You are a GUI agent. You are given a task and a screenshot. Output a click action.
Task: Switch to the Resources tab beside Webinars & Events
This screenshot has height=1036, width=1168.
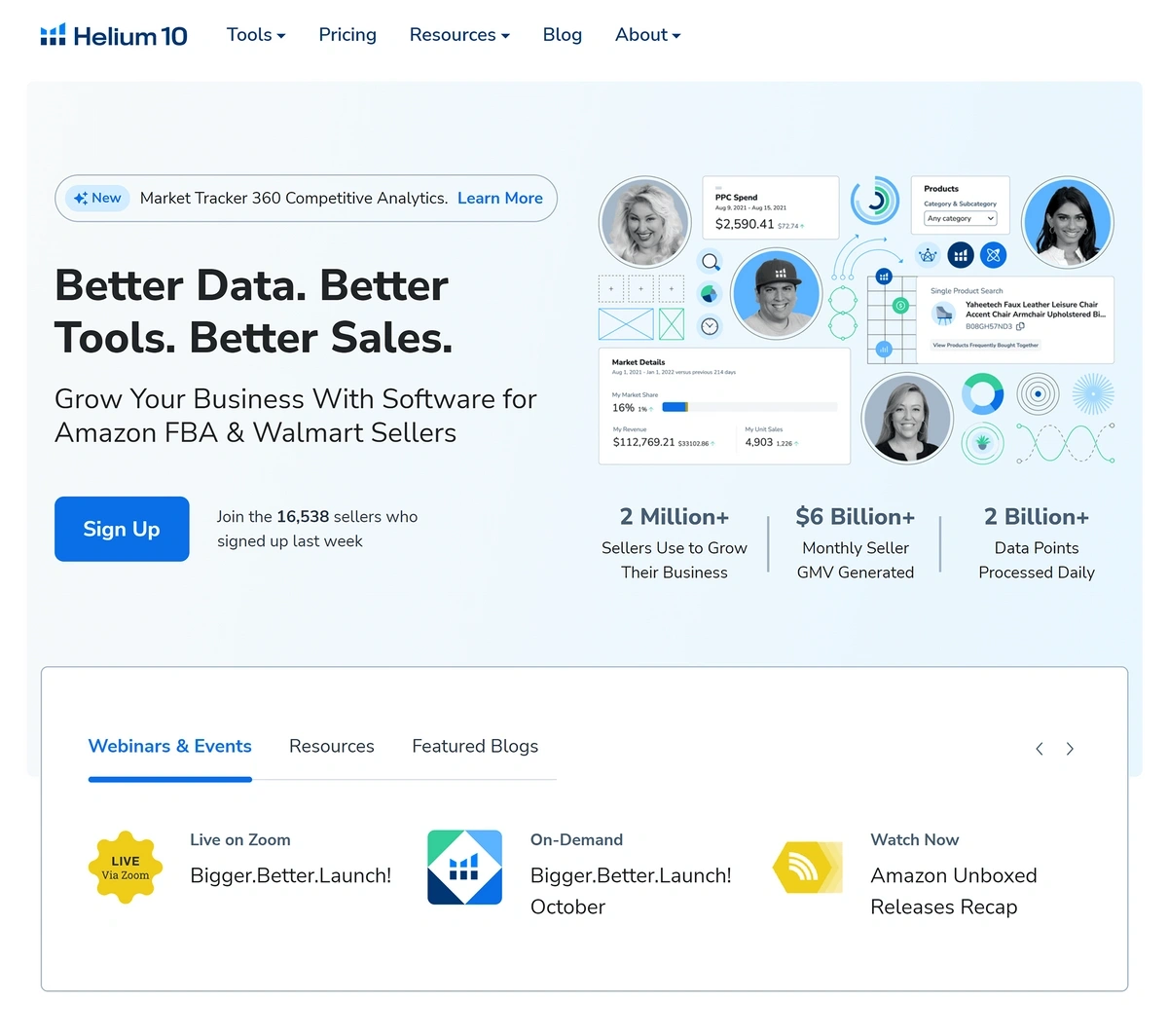332,746
